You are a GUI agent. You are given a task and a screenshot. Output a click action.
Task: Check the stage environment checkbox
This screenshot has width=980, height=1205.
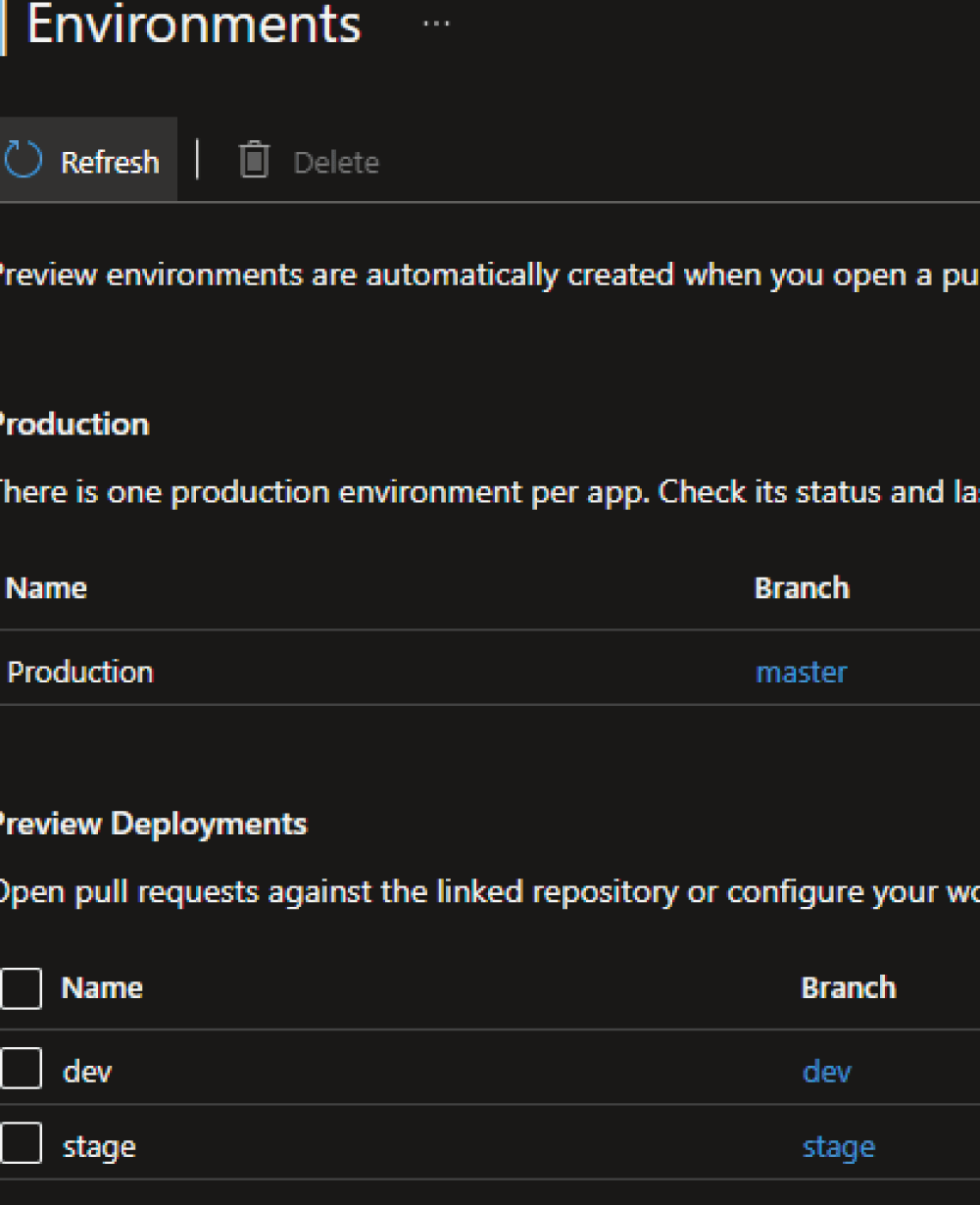(x=21, y=1144)
